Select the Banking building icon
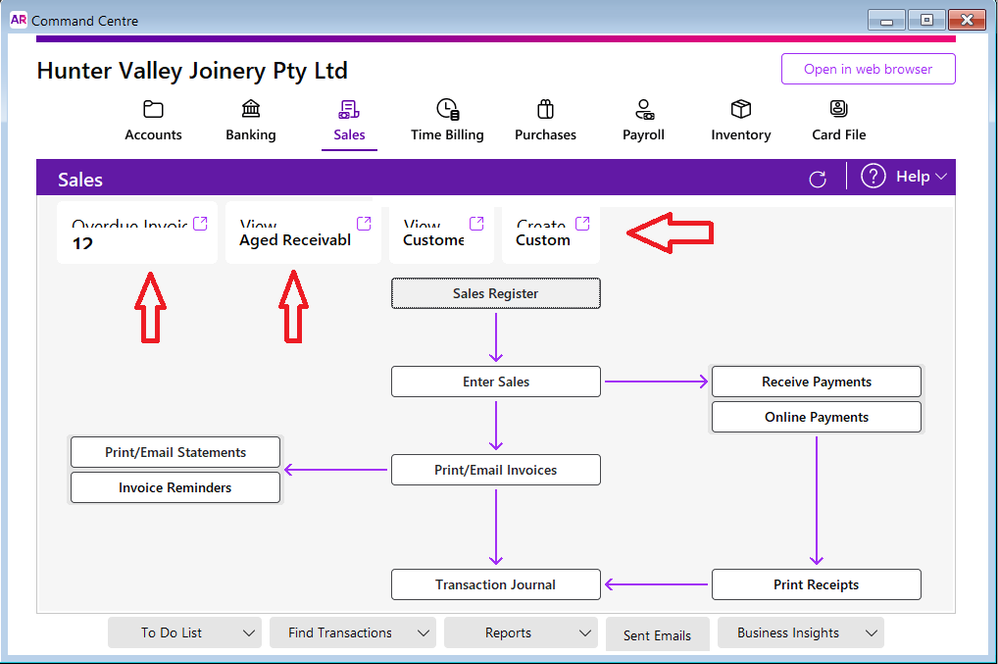Screen dimensions: 998x664 251,109
